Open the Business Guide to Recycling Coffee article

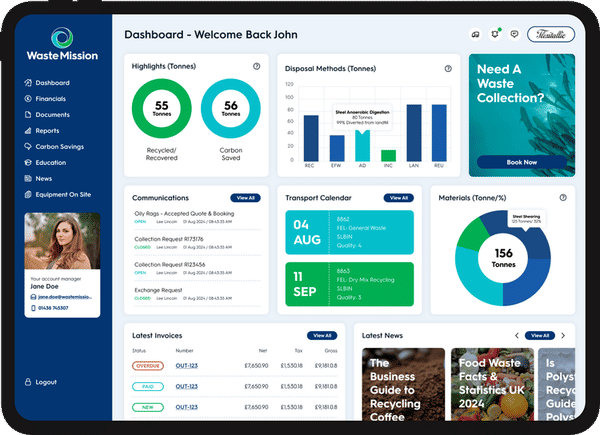tap(399, 390)
